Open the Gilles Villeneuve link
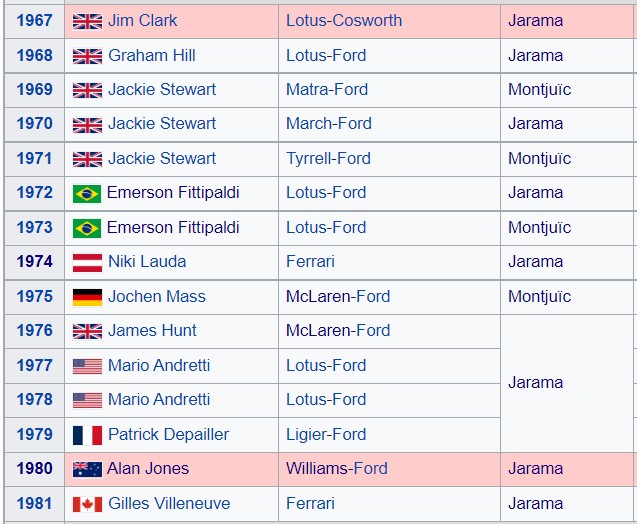The width and height of the screenshot is (637, 524). (169, 504)
